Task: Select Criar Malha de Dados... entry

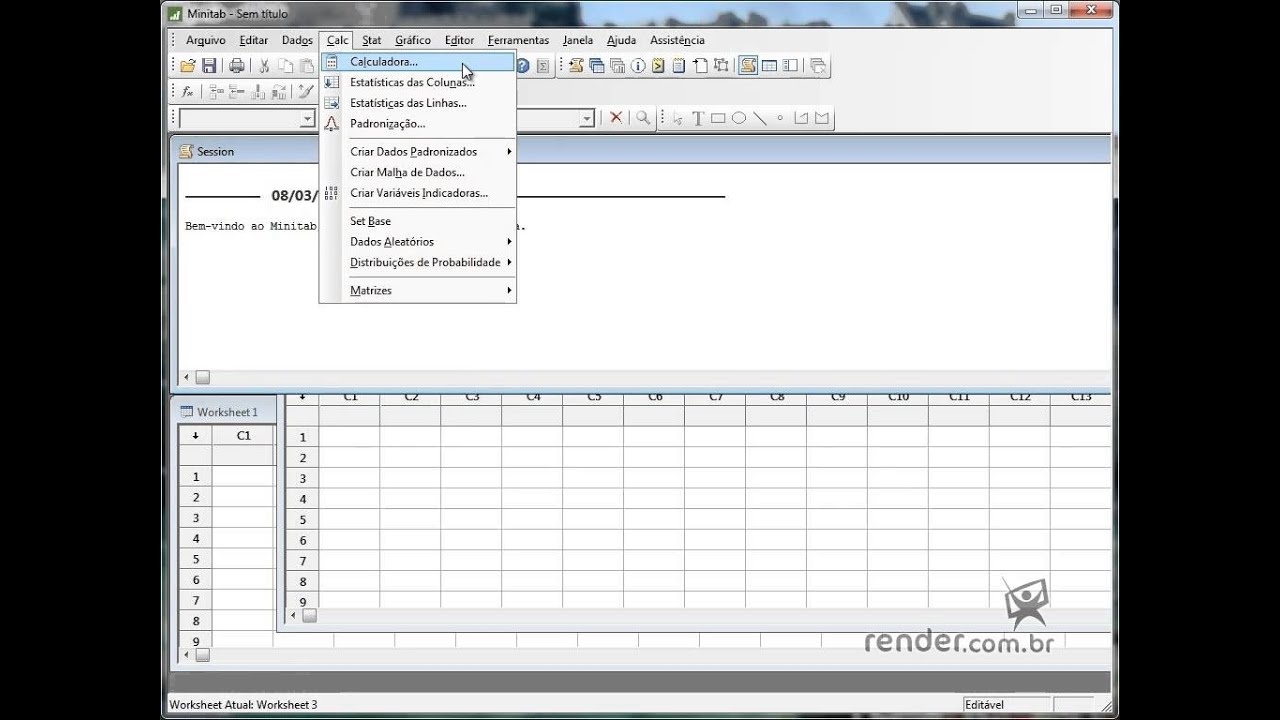Action: (418, 172)
